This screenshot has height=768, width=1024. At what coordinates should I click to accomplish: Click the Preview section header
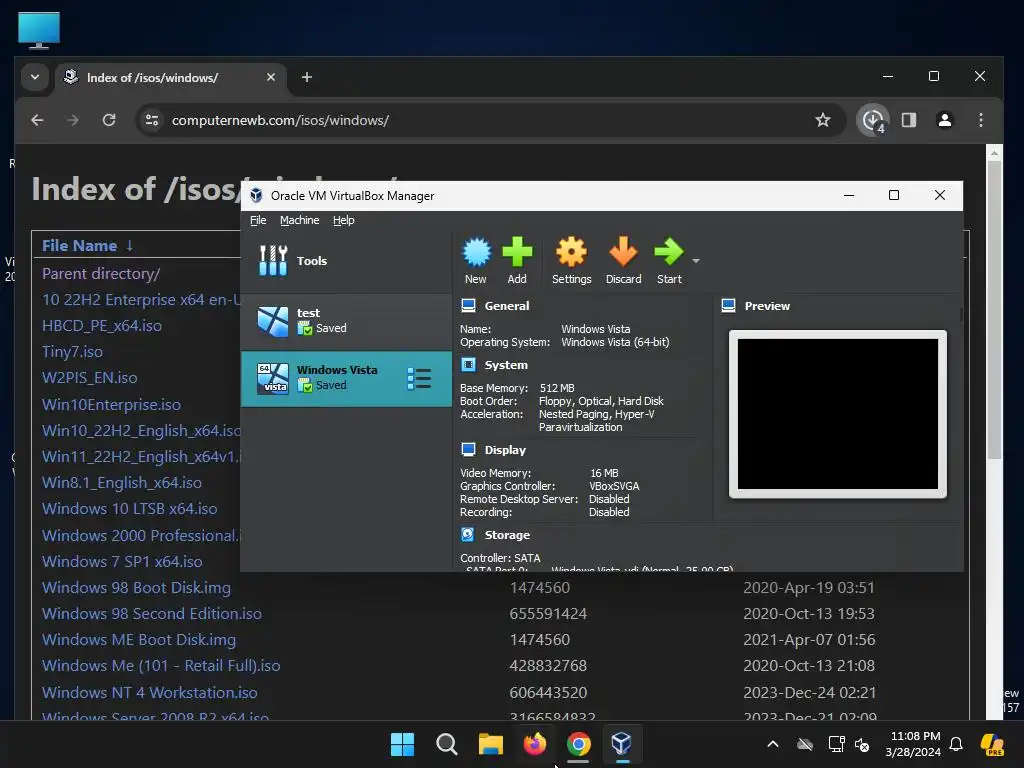point(767,306)
